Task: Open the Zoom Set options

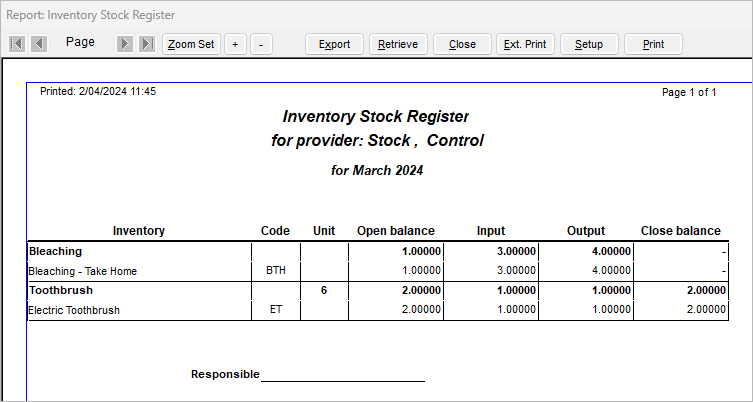Action: point(191,44)
